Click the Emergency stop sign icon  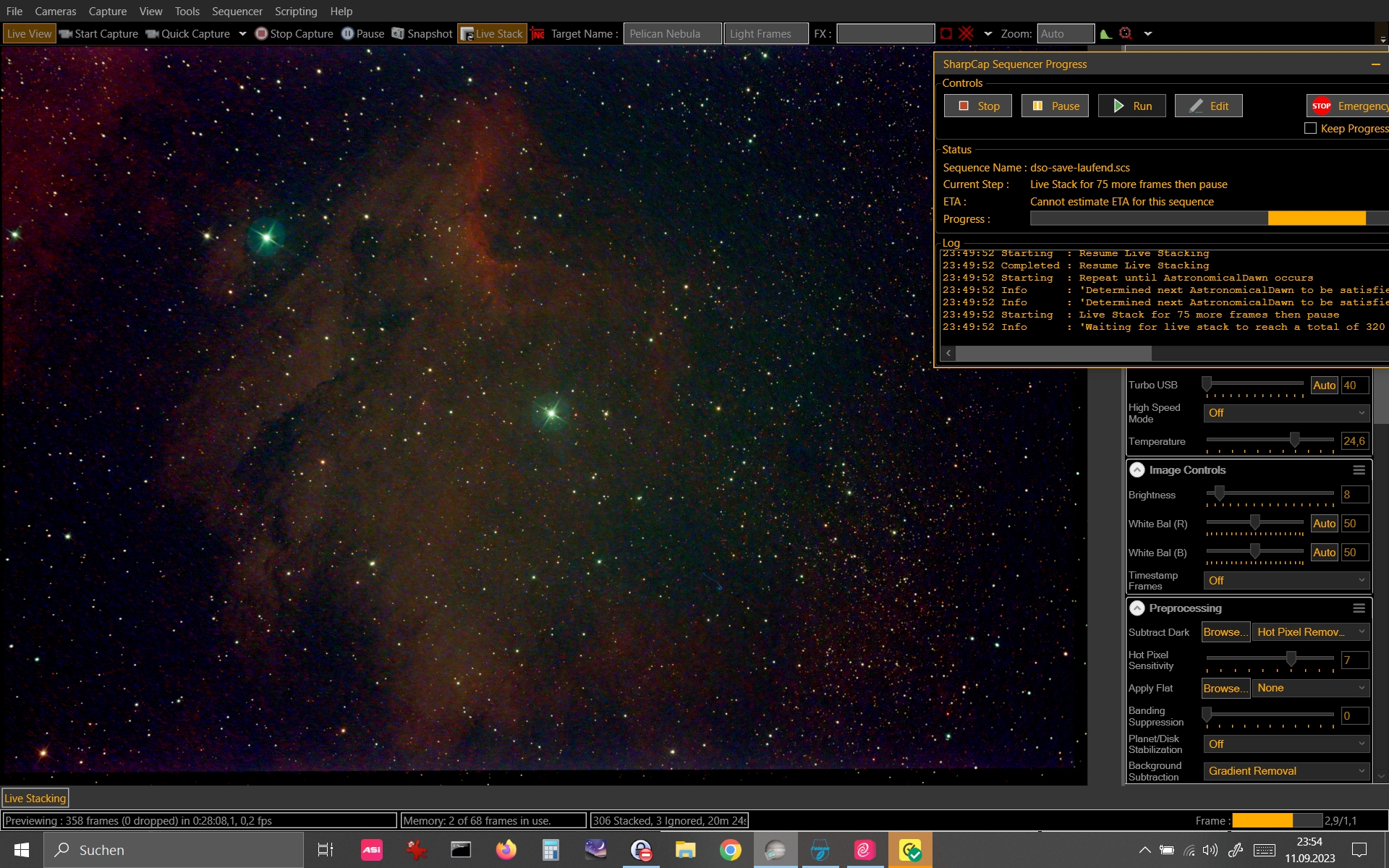1322,106
